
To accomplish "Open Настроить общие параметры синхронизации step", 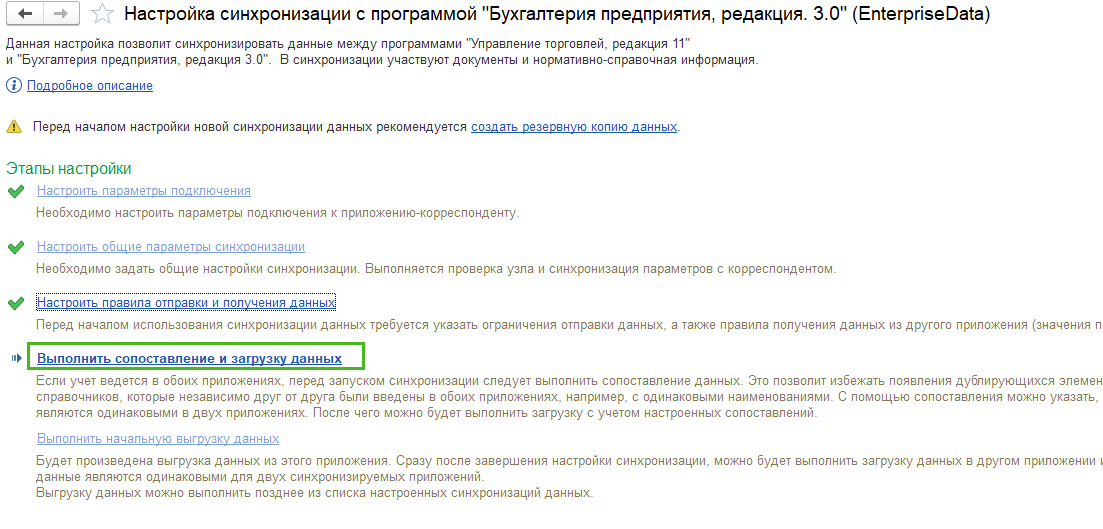I will point(171,247).
